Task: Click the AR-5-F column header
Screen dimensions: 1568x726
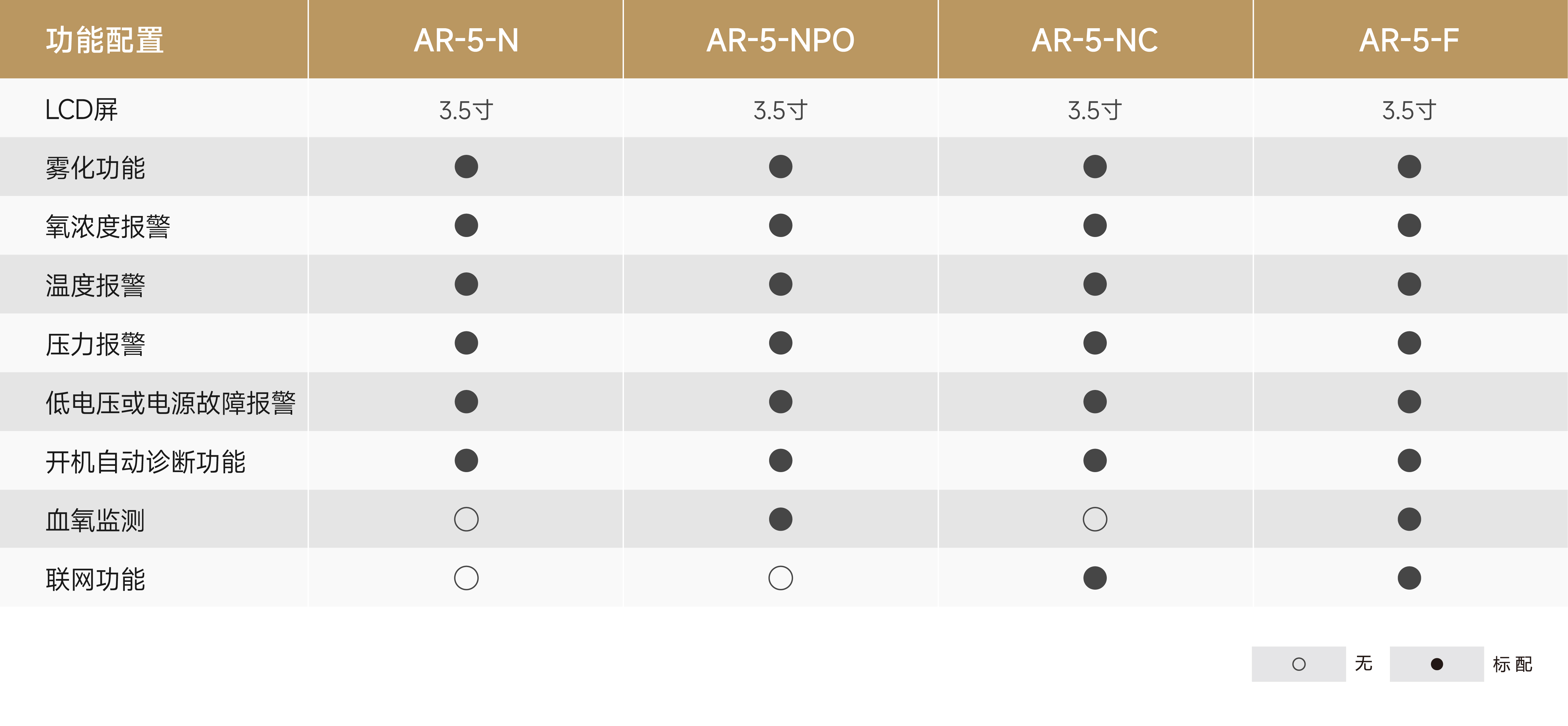Action: pyautogui.click(x=1409, y=40)
